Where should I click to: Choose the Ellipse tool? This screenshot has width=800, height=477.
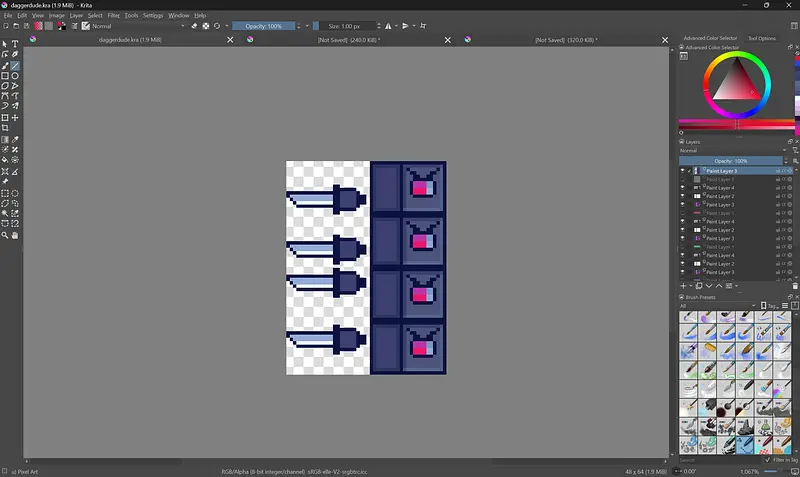(15, 76)
